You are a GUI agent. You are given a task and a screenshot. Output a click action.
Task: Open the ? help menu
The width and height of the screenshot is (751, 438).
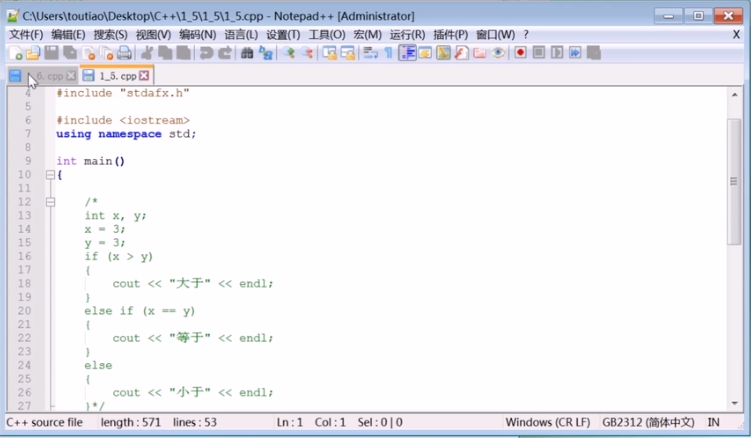click(x=526, y=35)
